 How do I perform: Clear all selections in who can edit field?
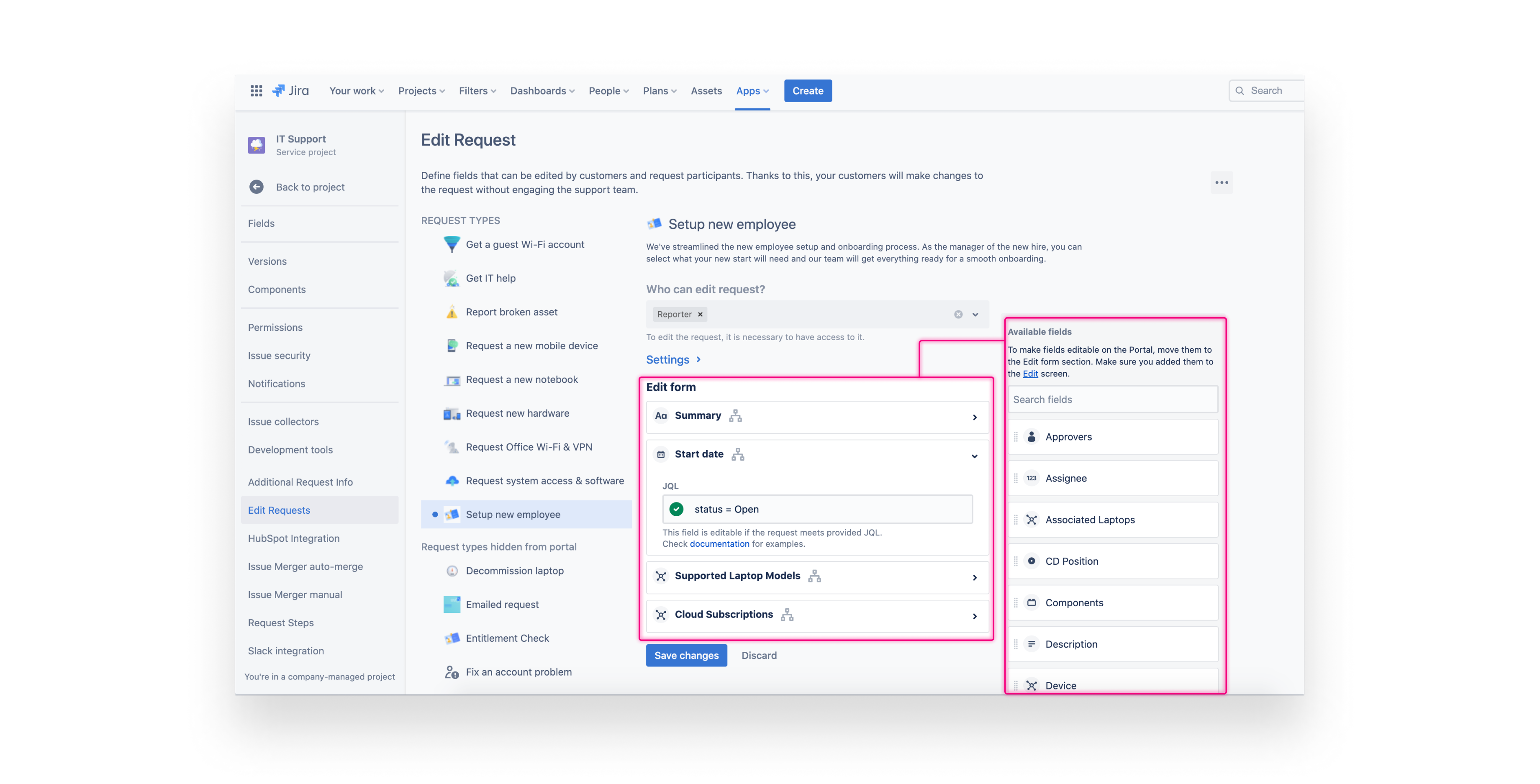[x=958, y=314]
